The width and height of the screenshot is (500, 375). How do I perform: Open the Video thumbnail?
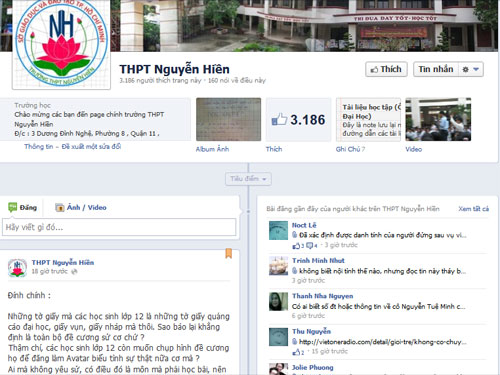[438, 119]
